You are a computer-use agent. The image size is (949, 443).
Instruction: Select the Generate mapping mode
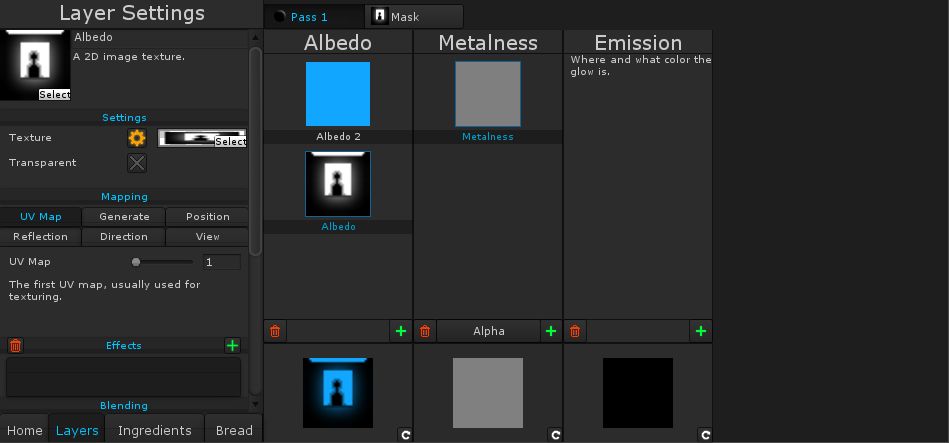[124, 217]
